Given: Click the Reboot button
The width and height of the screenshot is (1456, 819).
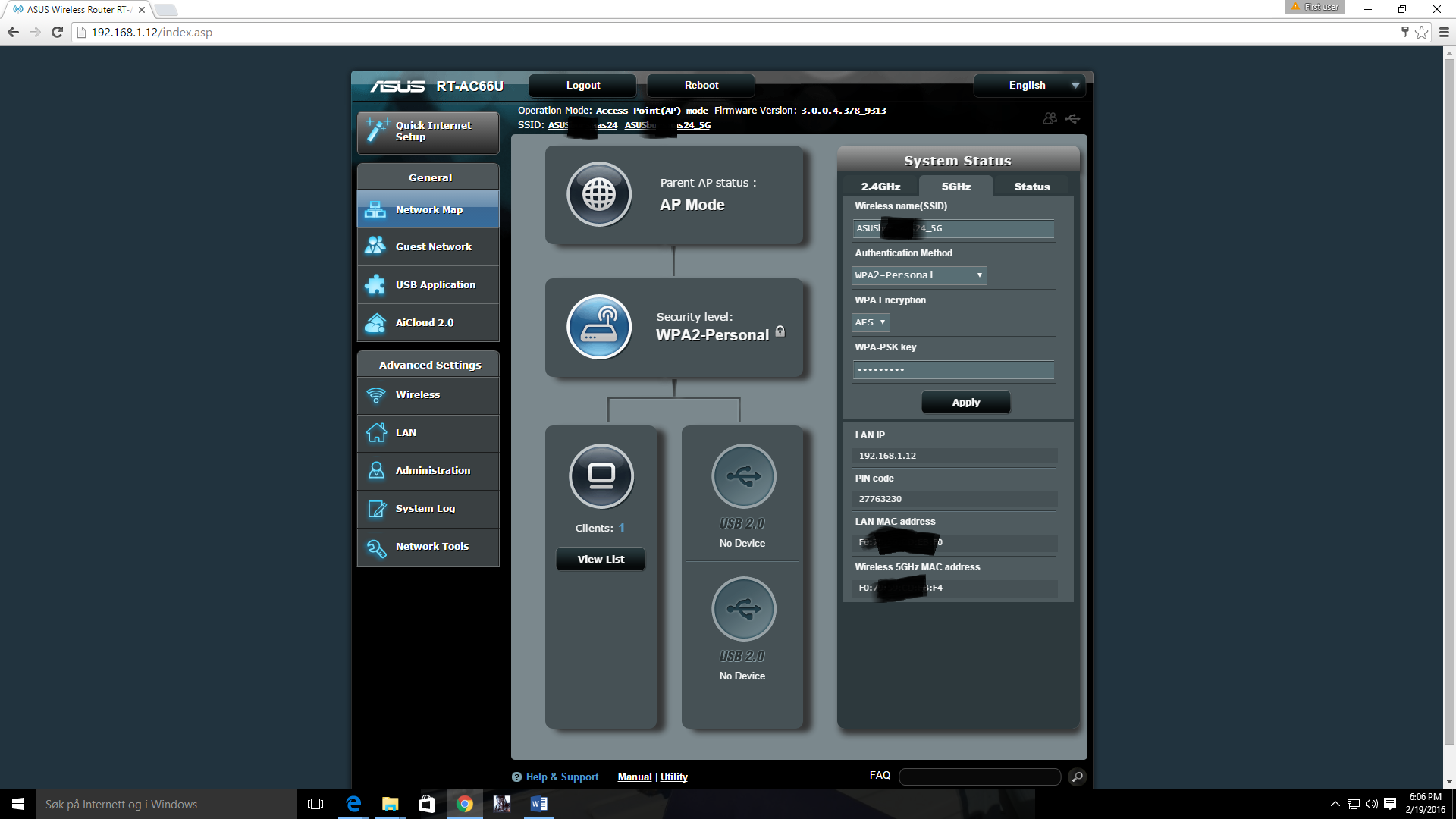Looking at the screenshot, I should coord(701,86).
